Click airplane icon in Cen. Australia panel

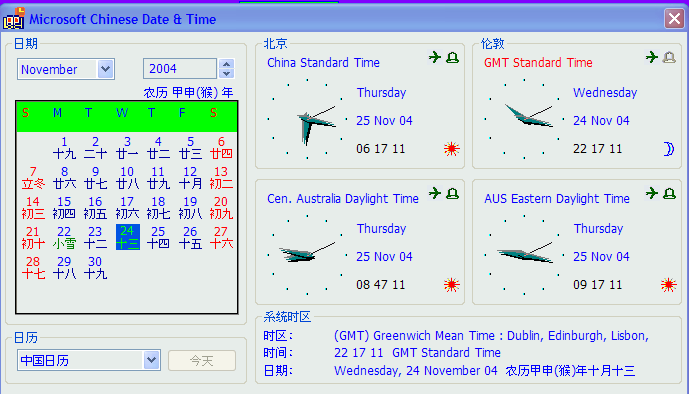tap(435, 193)
